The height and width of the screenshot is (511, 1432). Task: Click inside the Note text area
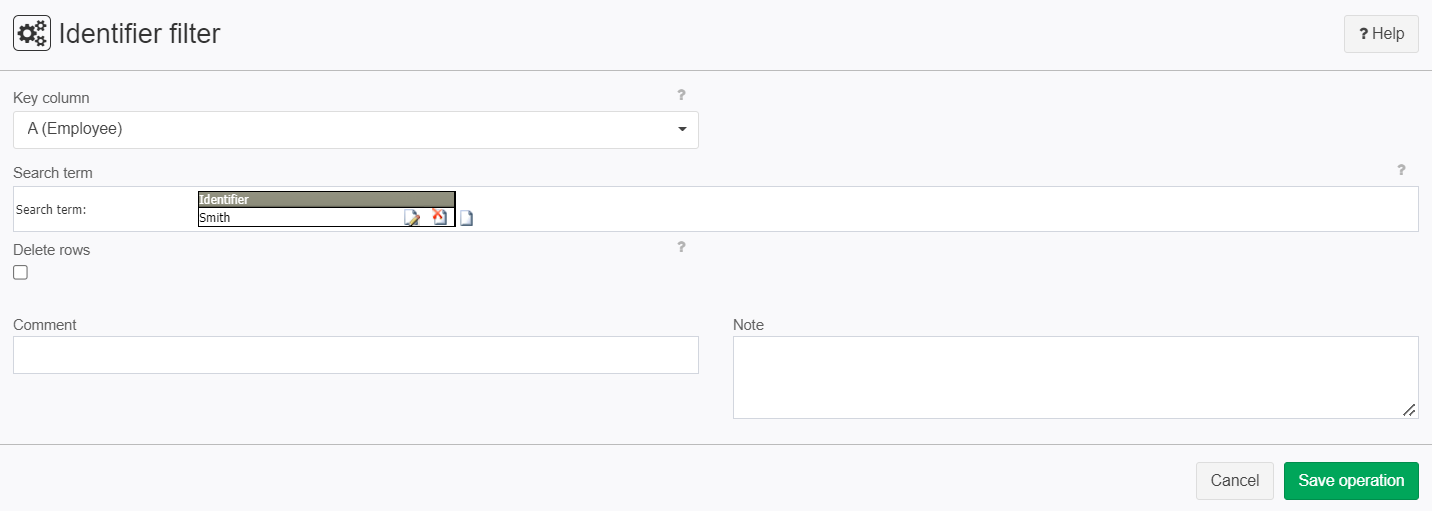1076,377
